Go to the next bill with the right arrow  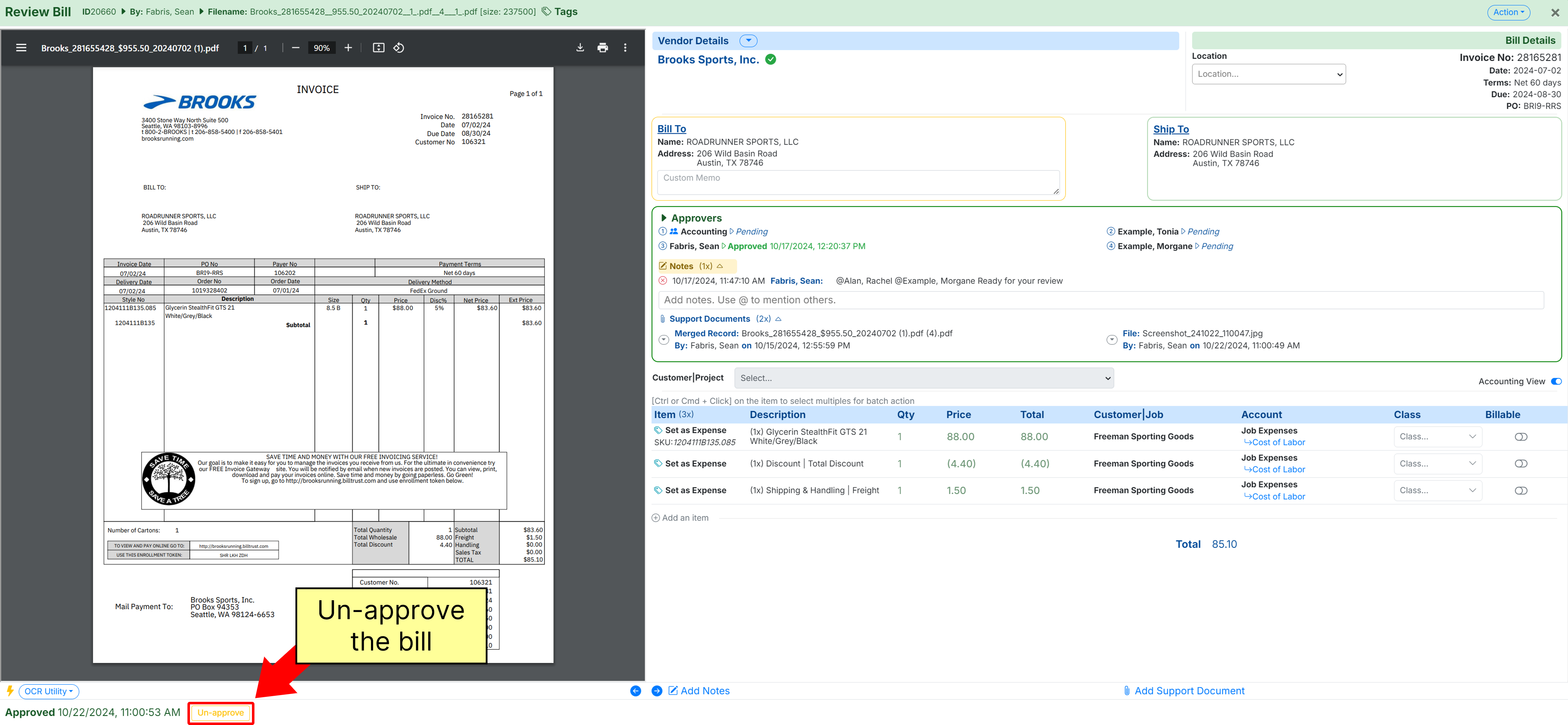pos(657,691)
